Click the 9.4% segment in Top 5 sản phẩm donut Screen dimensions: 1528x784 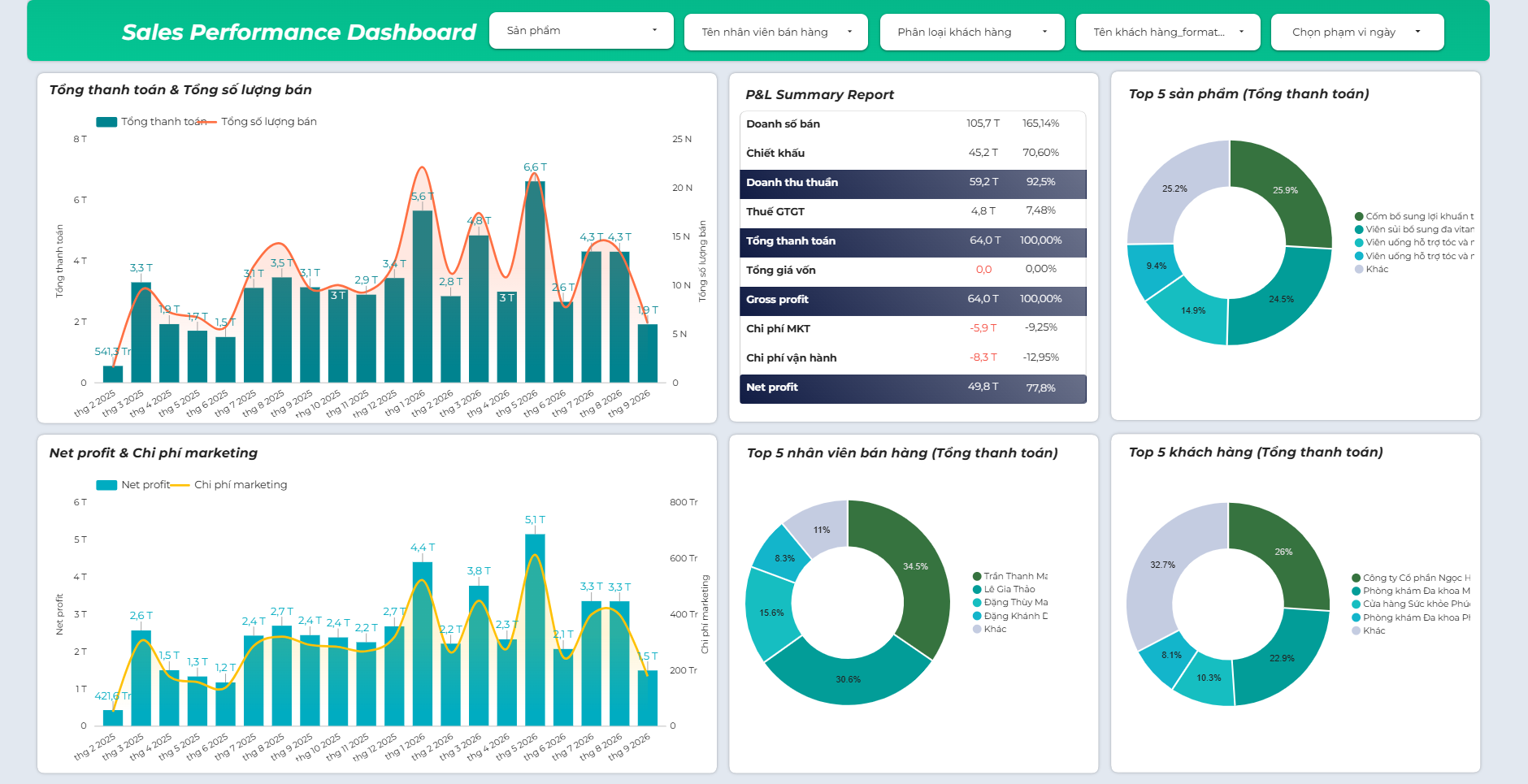tap(1155, 266)
